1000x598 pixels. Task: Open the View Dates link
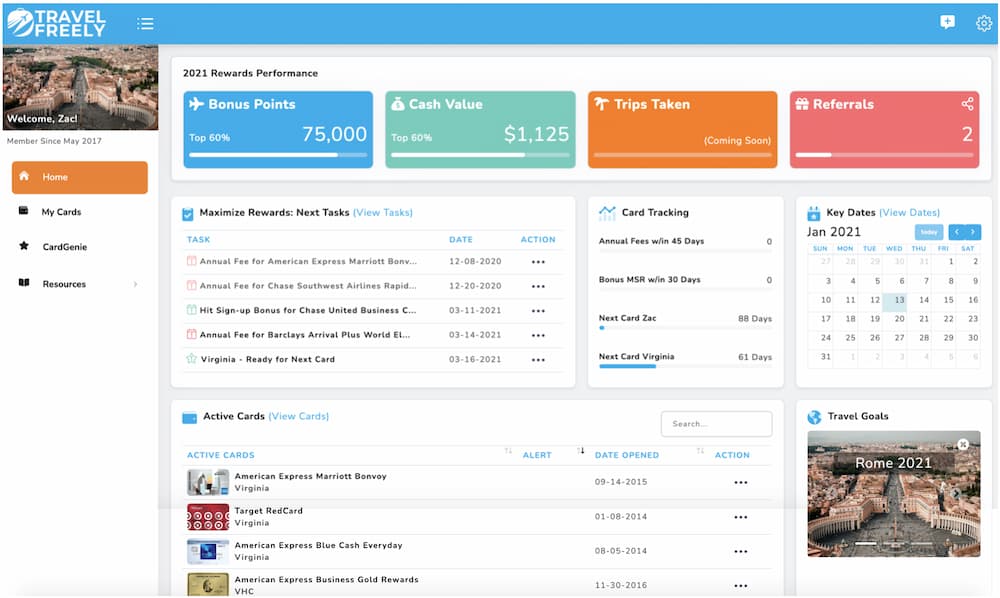pos(909,212)
